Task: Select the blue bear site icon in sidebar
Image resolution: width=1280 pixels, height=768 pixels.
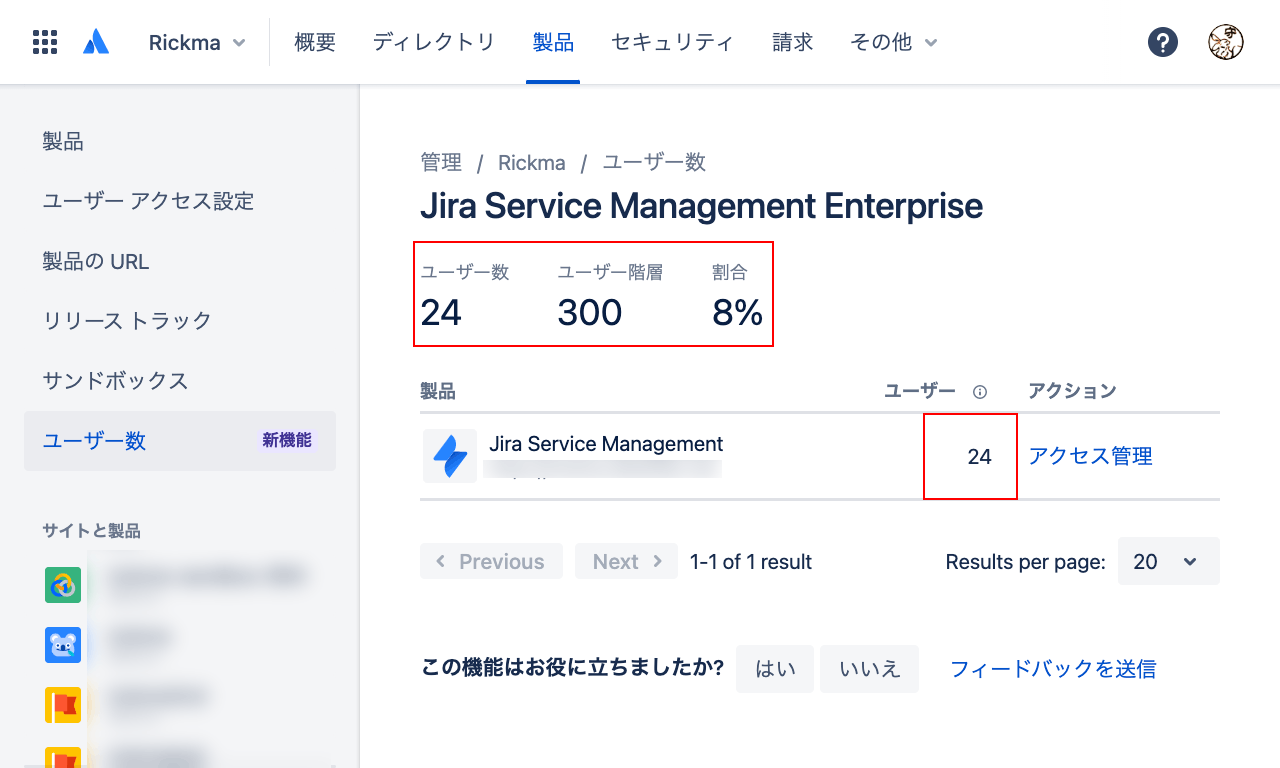Action: pyautogui.click(x=63, y=645)
